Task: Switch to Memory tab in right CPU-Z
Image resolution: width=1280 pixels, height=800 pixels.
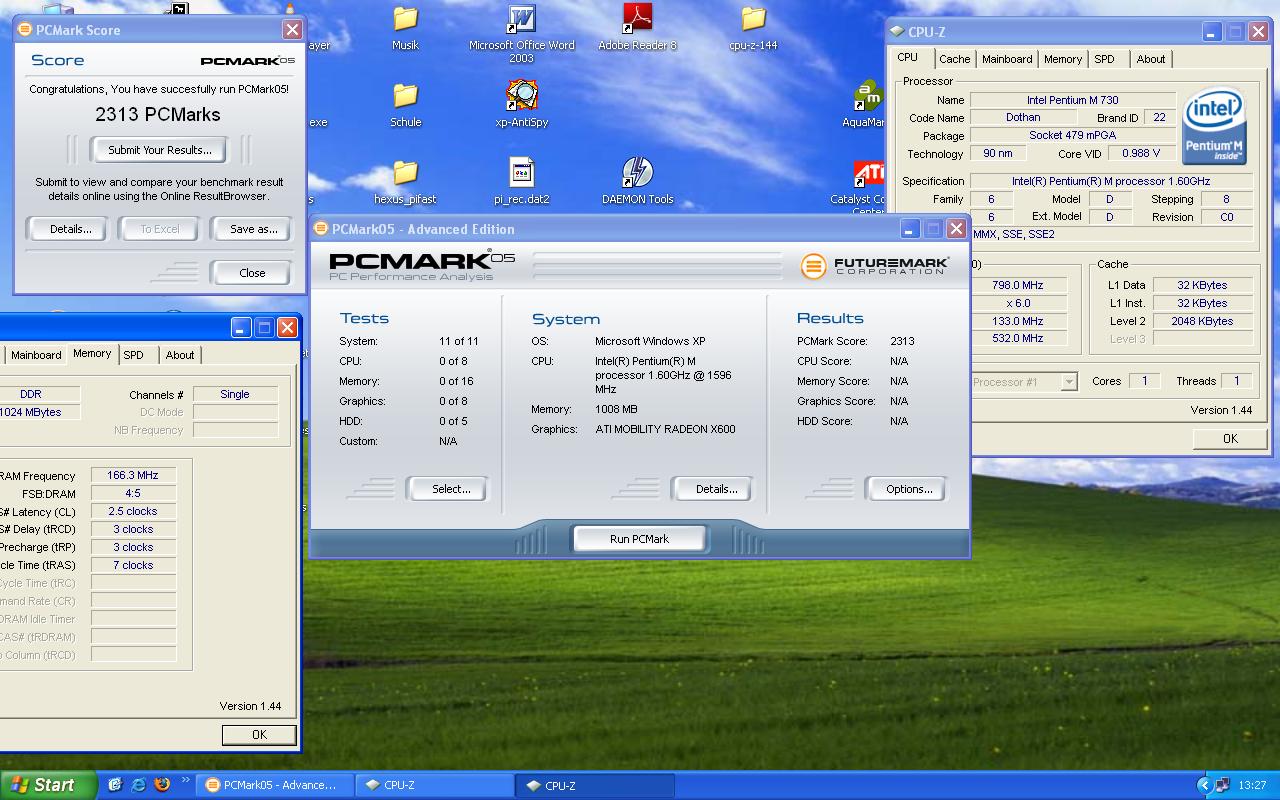Action: 1063,59
